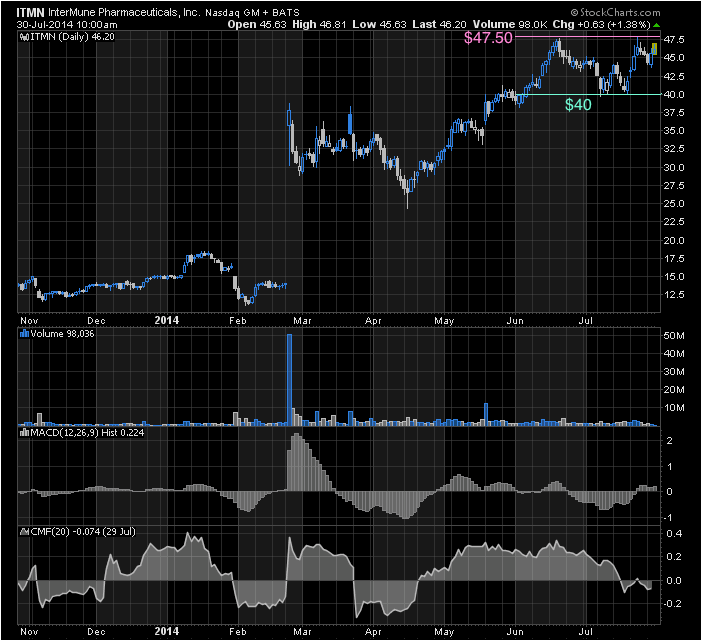
Task: Click the green $40 support label
Action: point(578,105)
